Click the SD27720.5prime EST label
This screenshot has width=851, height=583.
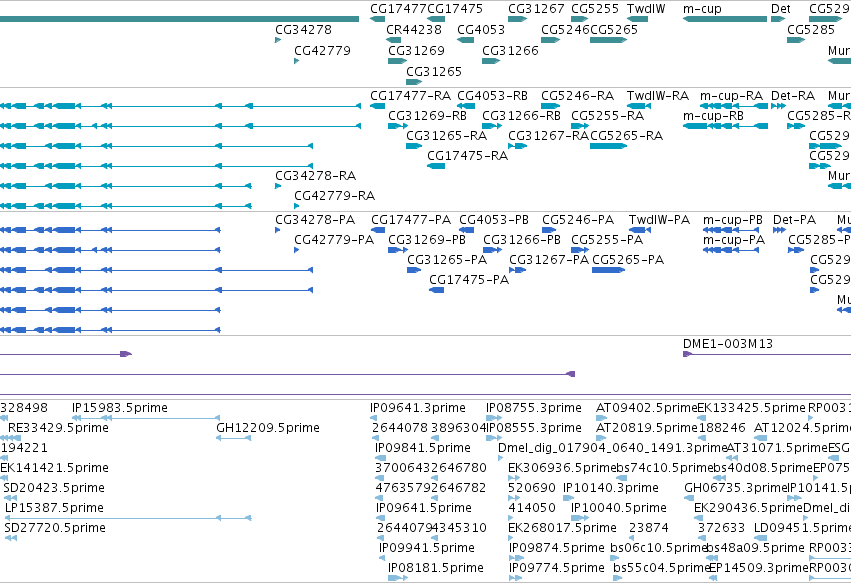pyautogui.click(x=55, y=528)
